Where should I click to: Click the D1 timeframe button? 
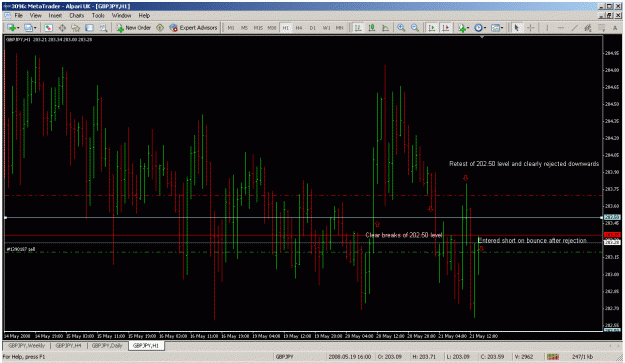point(312,28)
